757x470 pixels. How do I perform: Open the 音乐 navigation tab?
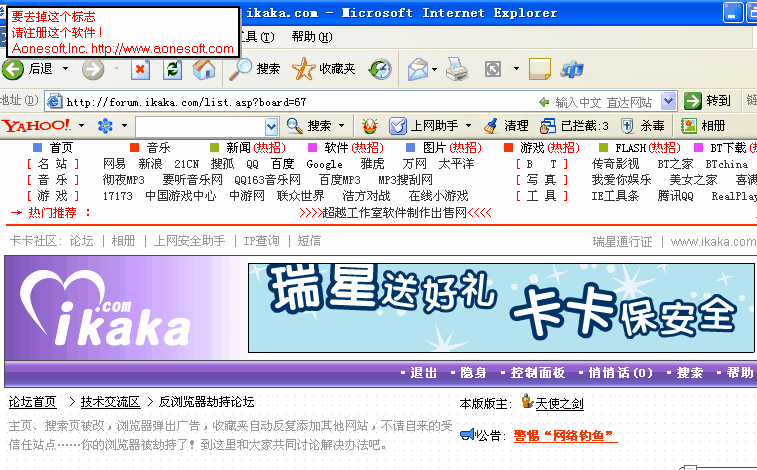pos(158,148)
